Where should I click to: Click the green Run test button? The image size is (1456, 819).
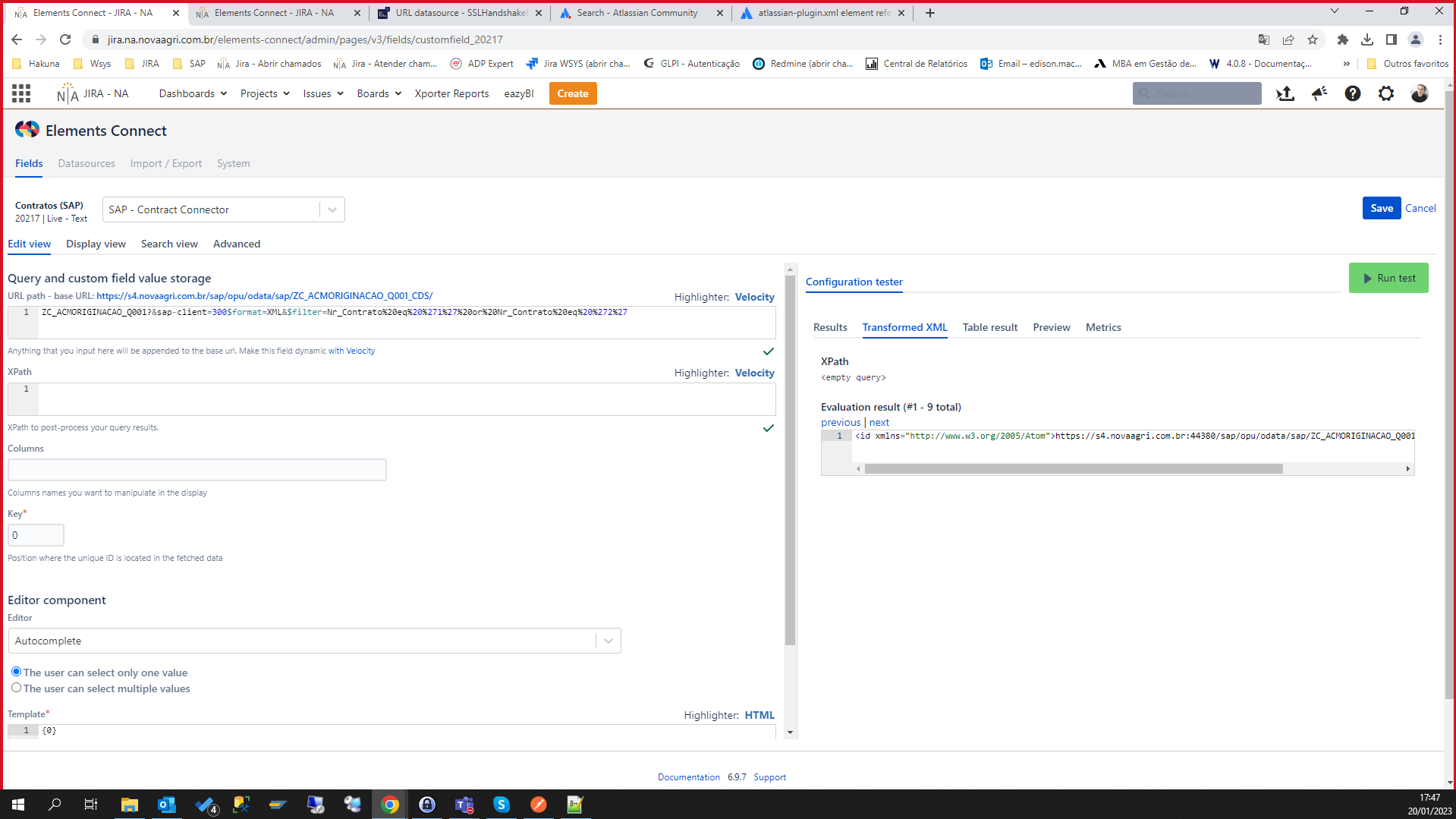tap(1388, 278)
